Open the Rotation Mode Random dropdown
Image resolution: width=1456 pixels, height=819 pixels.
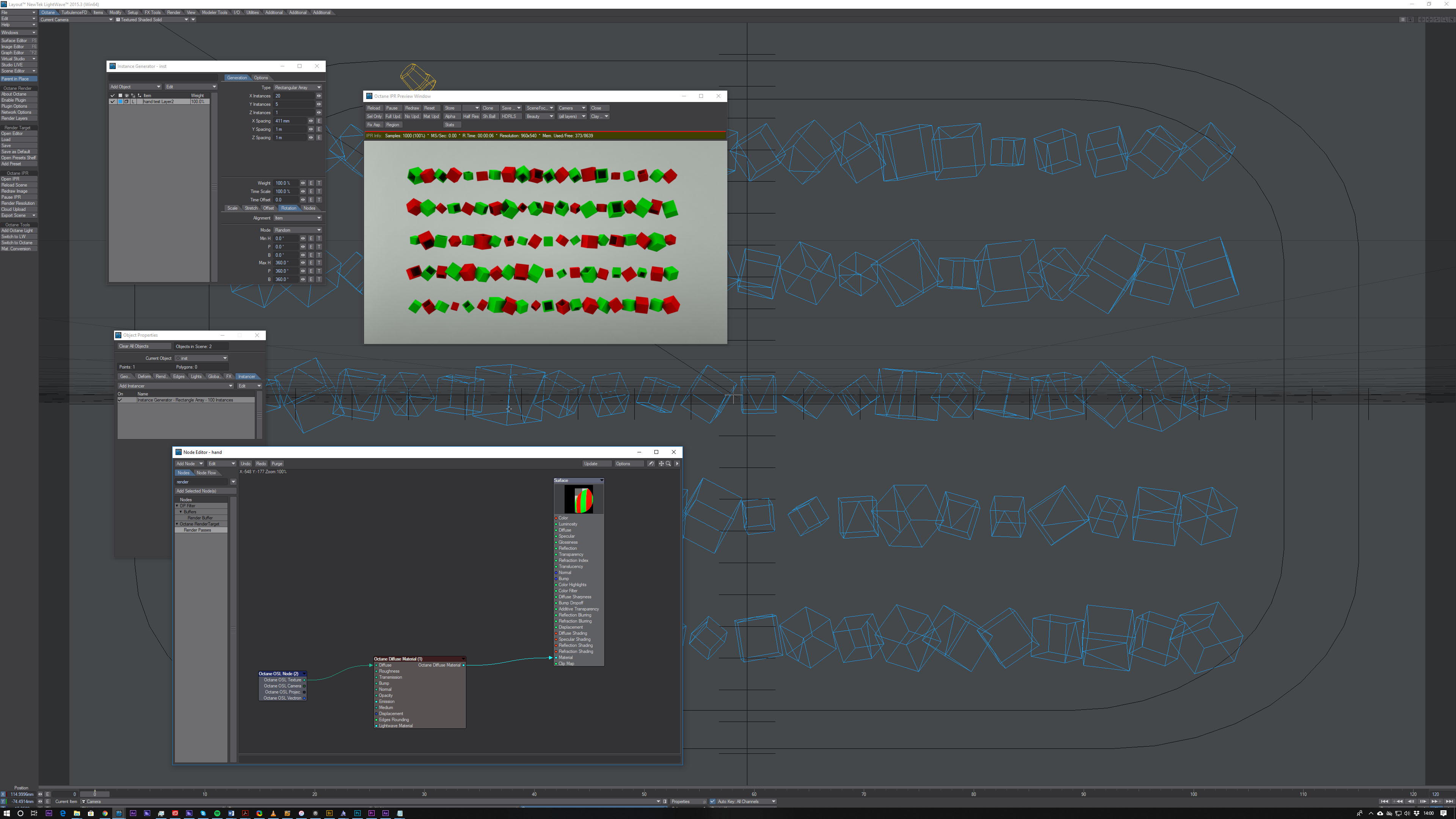click(x=298, y=230)
